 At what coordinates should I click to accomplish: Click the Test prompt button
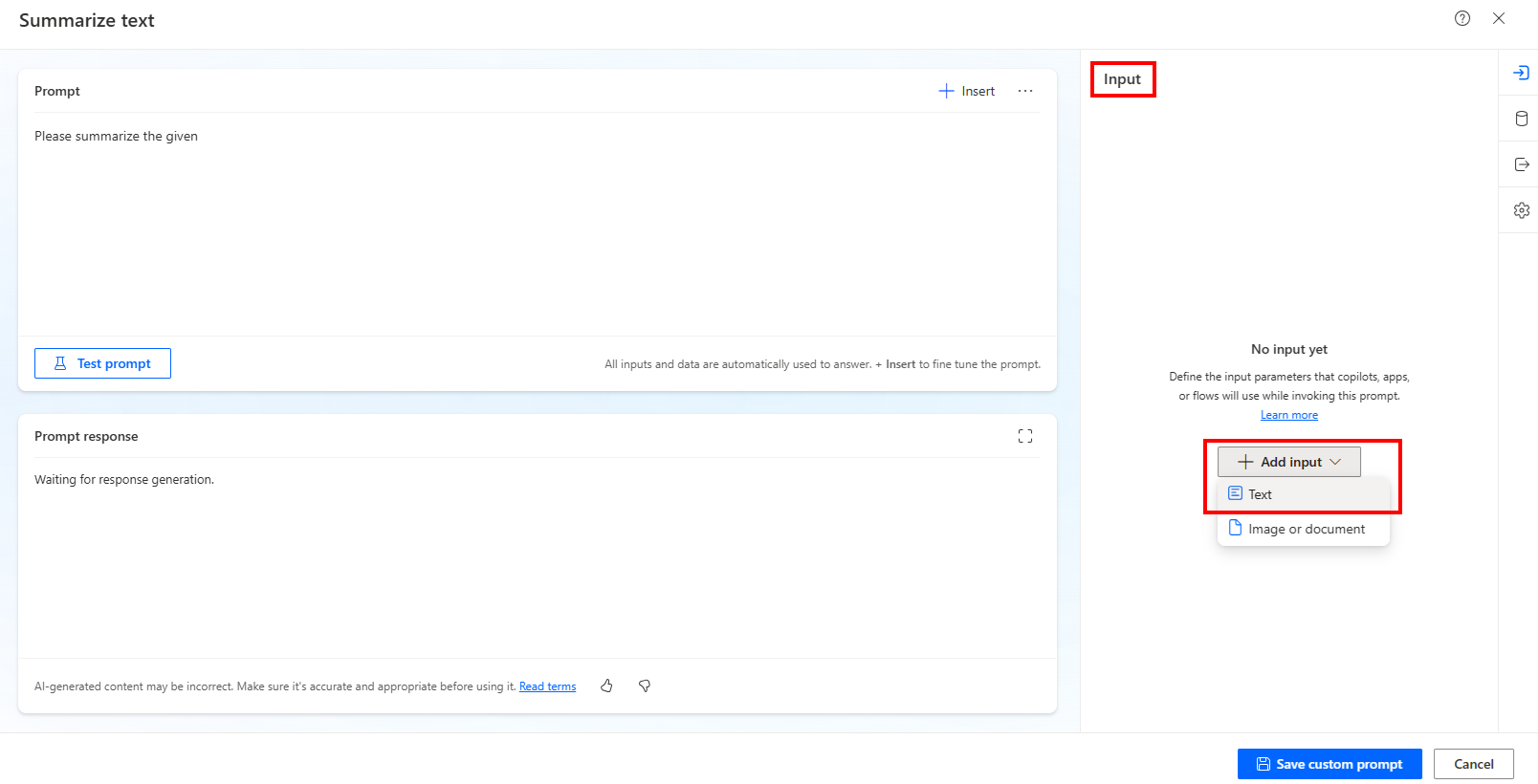point(102,363)
